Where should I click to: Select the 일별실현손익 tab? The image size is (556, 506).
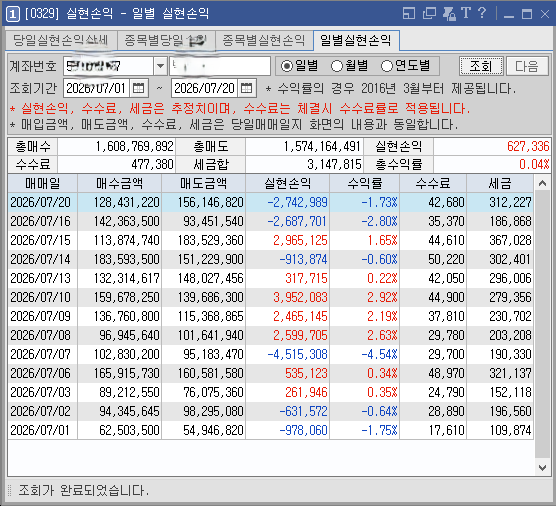356,40
